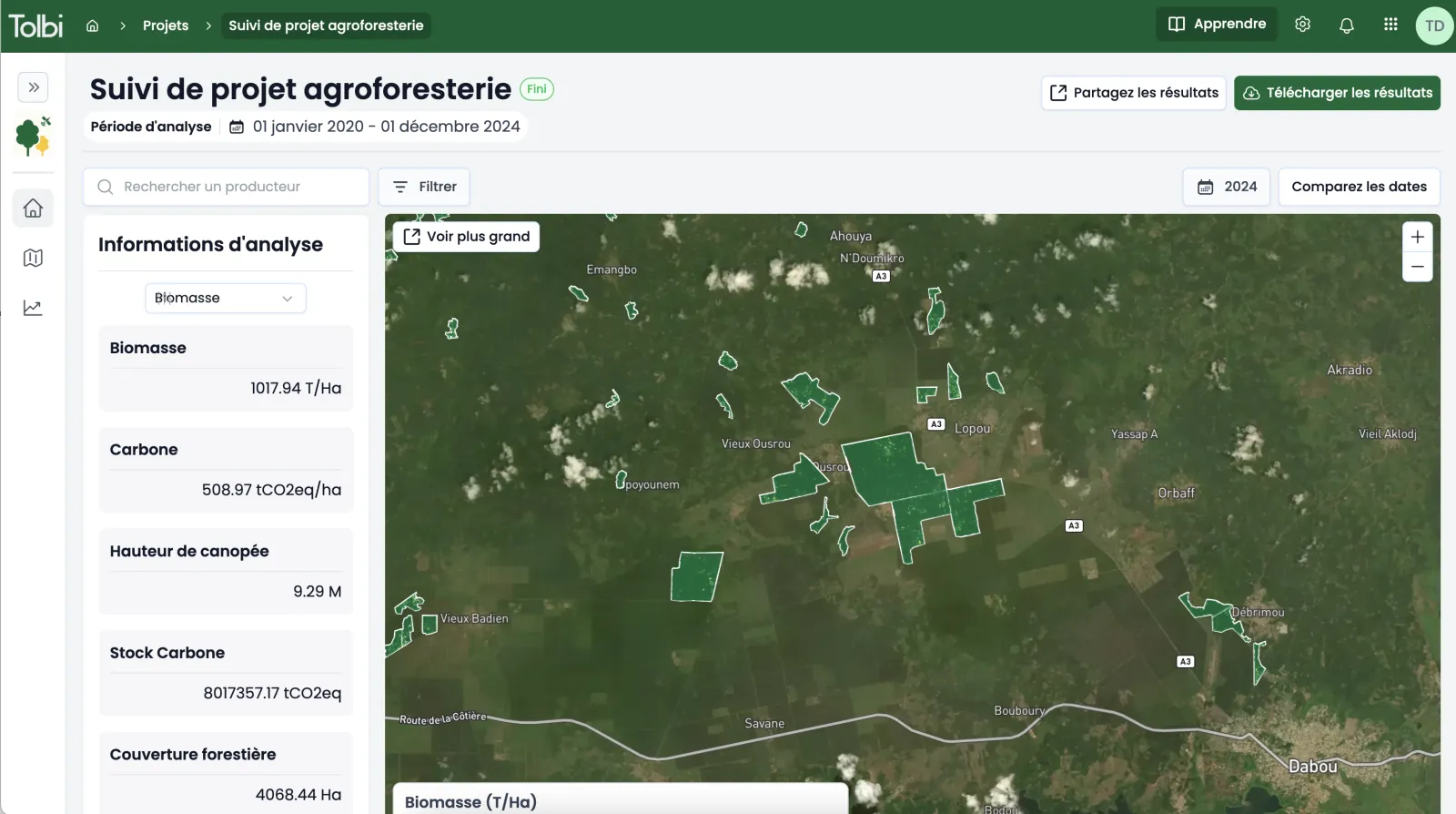Open the Biomasse indicator dropdown
This screenshot has width=1456, height=814.
(226, 298)
